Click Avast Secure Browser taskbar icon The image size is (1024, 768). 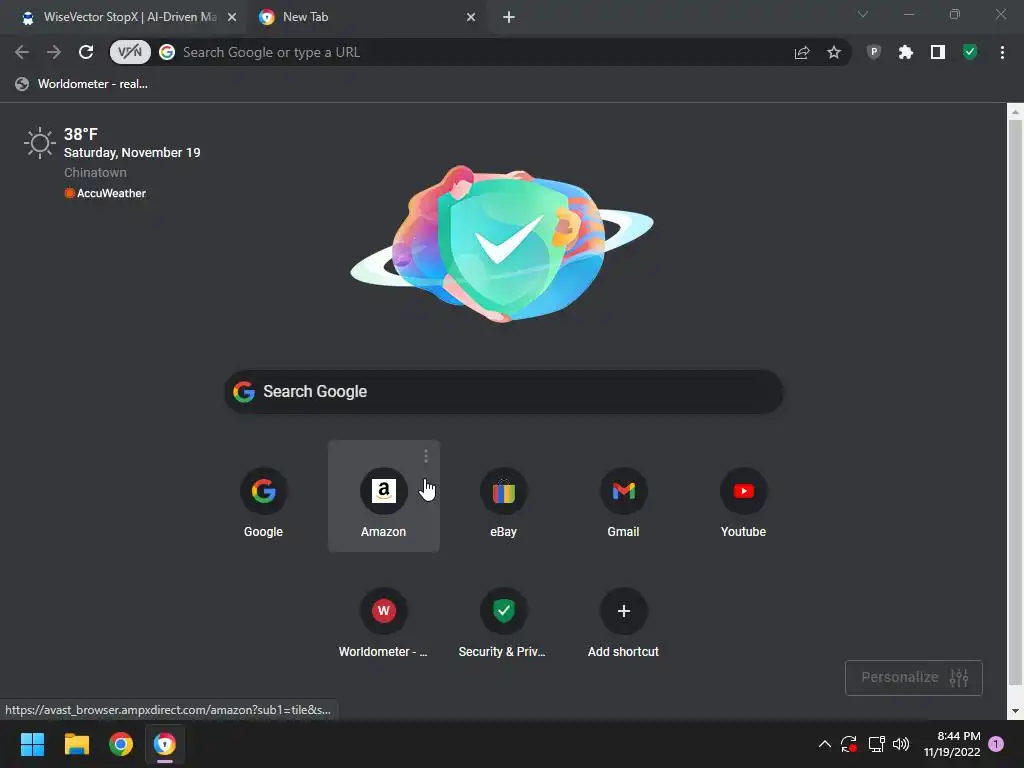(165, 744)
